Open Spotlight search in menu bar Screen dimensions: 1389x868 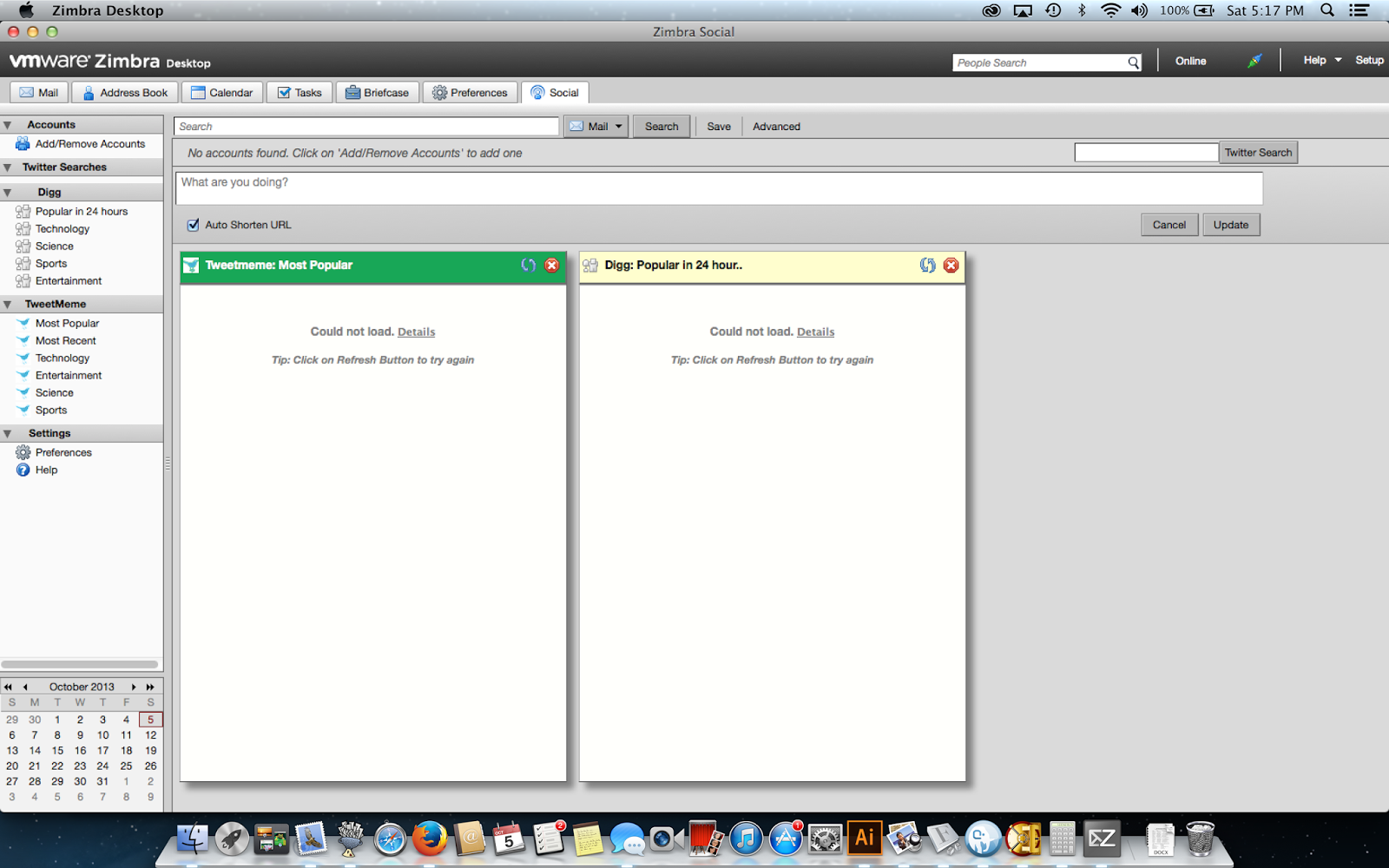1327,10
